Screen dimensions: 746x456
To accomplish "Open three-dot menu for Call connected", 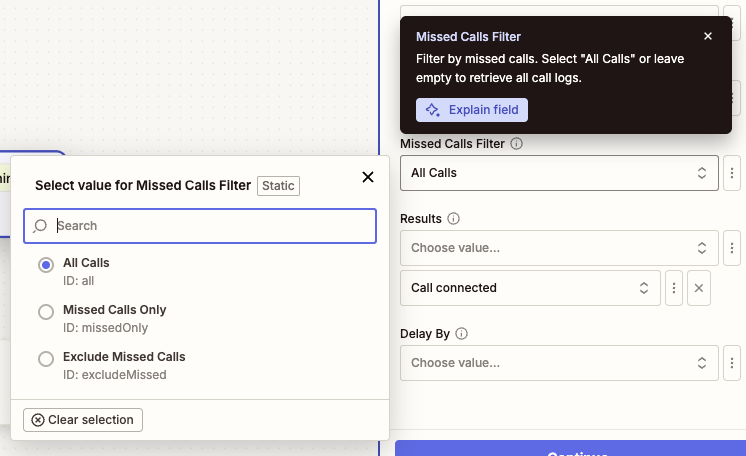I will [674, 288].
